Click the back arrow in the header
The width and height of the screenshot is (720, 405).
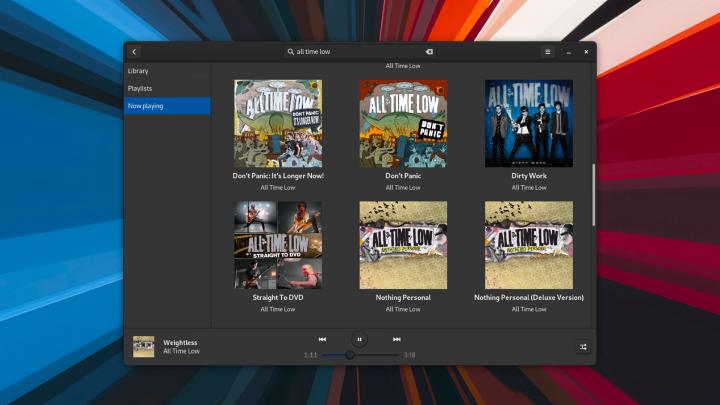pos(134,51)
